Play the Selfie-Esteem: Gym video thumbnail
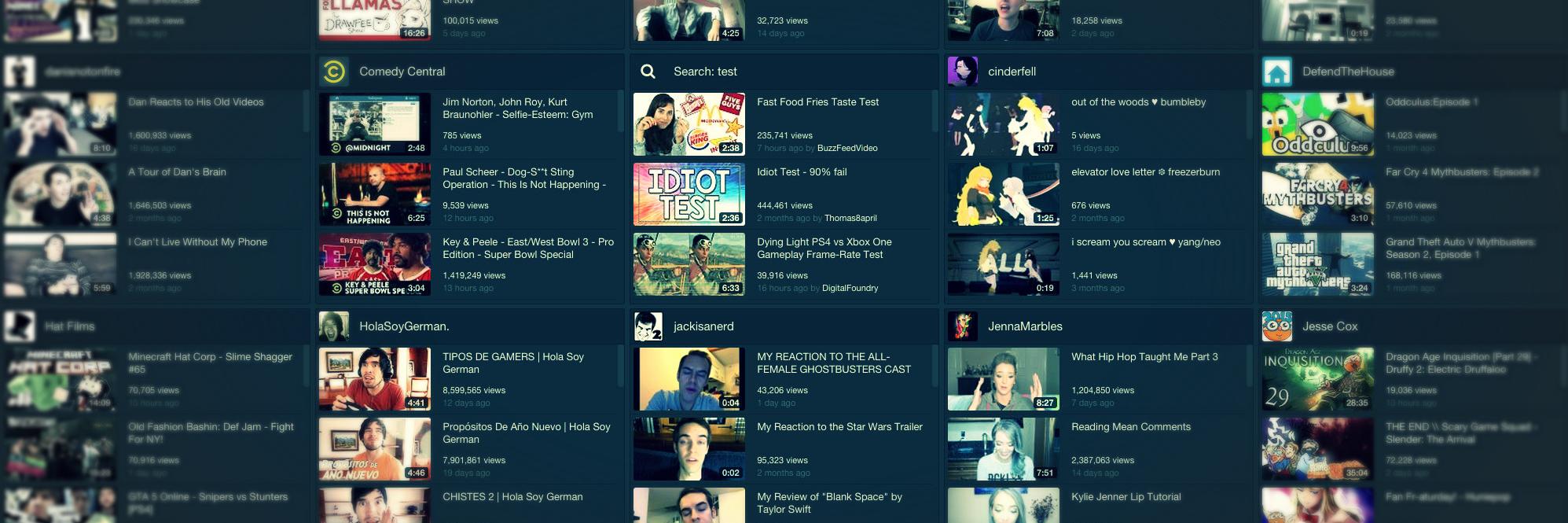 coord(375,124)
